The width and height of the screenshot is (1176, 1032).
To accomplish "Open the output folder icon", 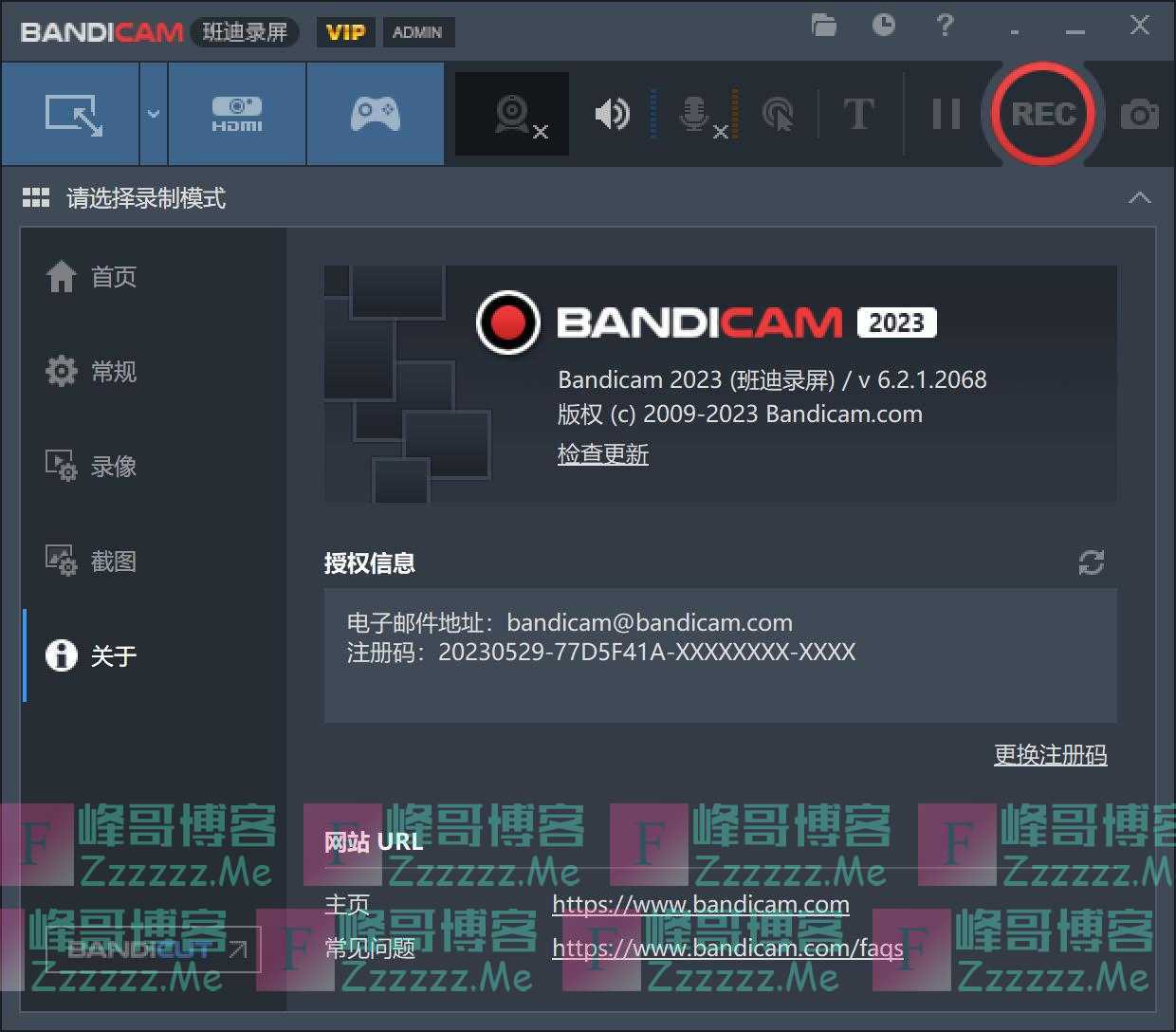I will pyautogui.click(x=824, y=26).
